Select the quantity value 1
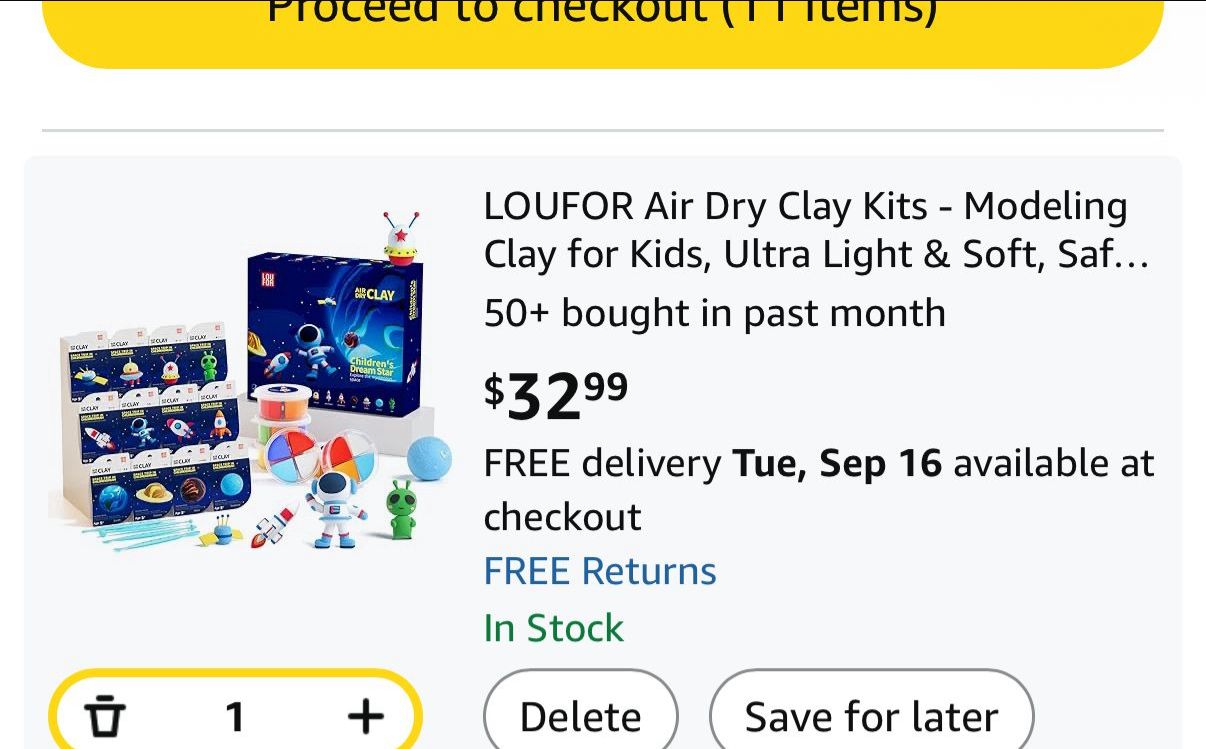1206x749 pixels. 234,716
